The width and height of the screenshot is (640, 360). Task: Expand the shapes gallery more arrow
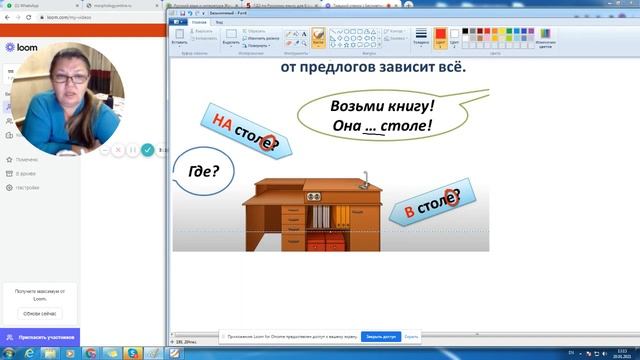380,45
